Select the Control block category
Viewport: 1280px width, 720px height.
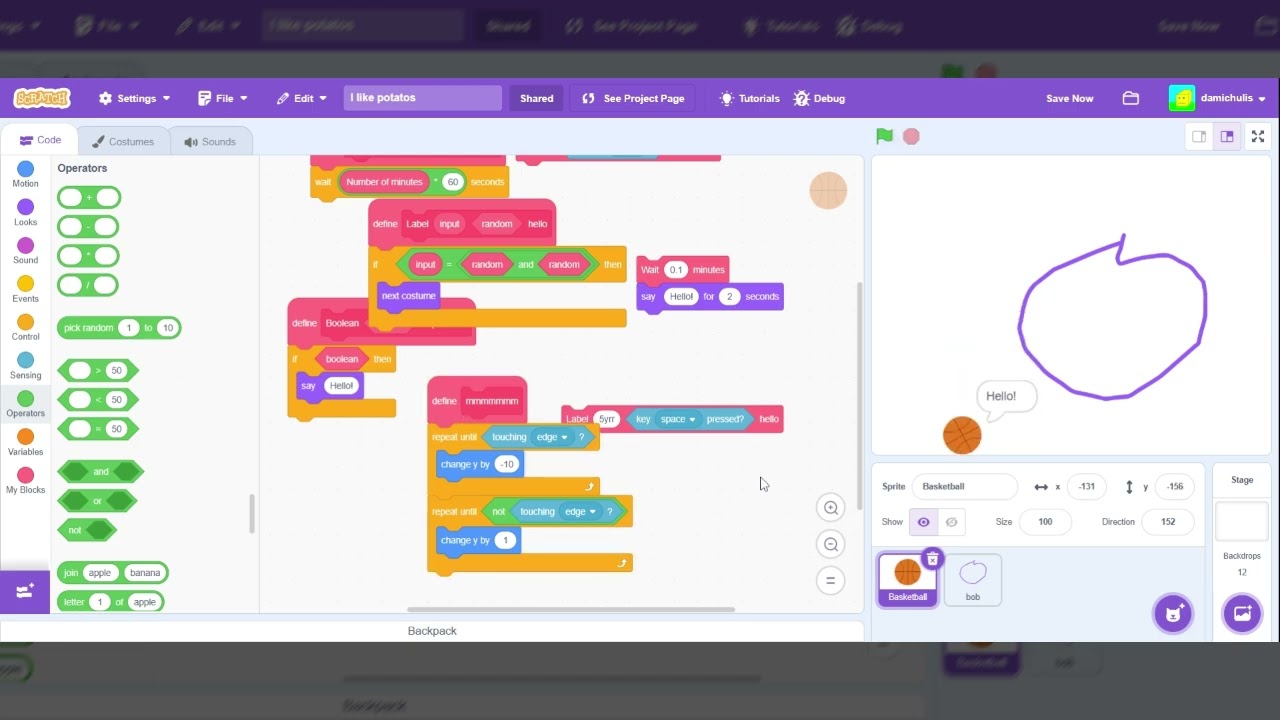click(x=25, y=327)
